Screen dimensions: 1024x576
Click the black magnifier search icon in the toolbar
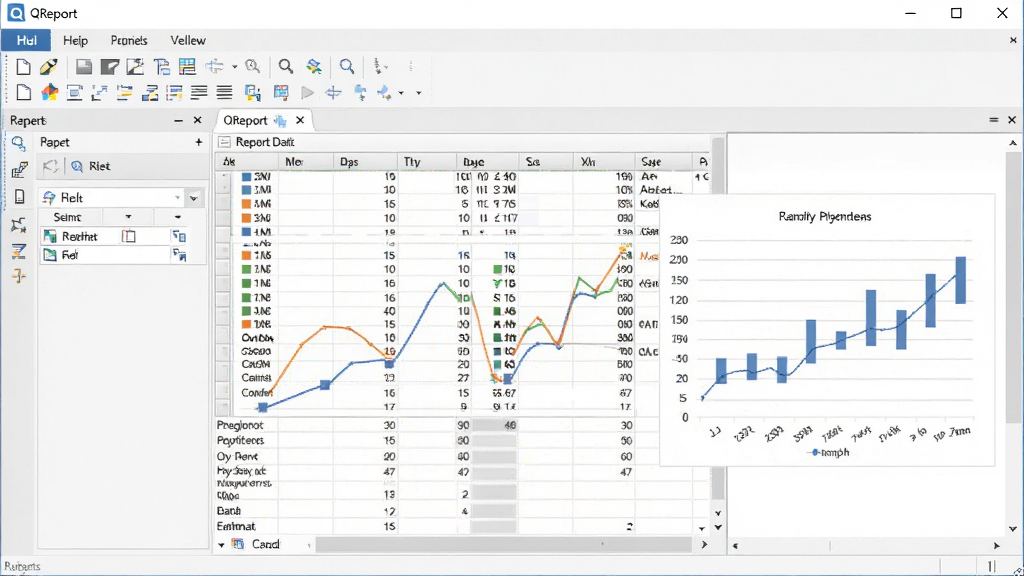pyautogui.click(x=285, y=67)
